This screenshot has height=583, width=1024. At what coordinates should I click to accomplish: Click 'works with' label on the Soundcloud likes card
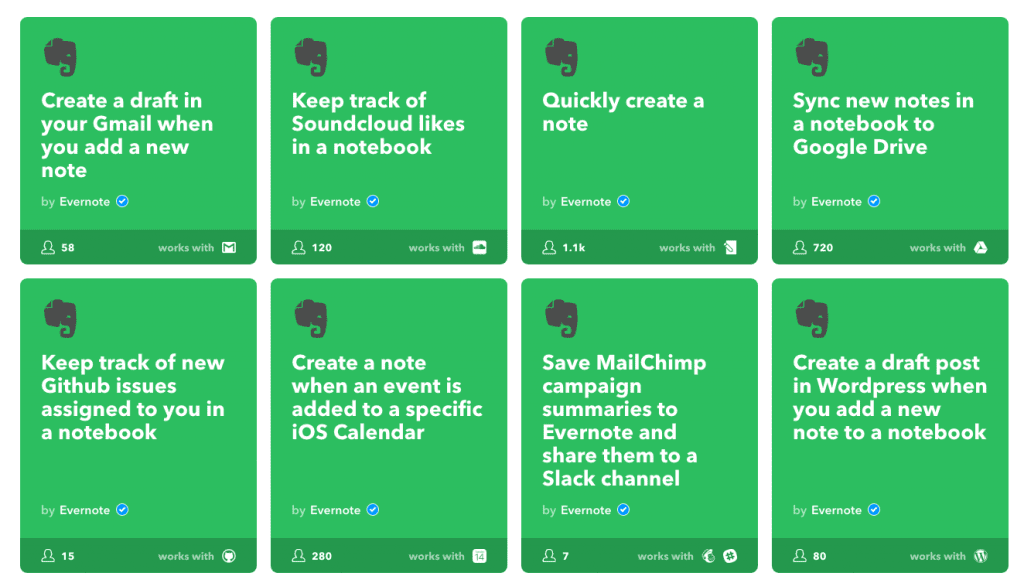tap(437, 248)
